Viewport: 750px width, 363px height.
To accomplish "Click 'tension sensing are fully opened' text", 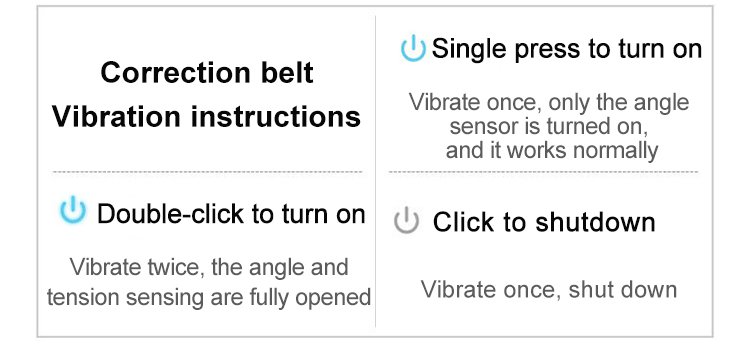I will [209, 297].
